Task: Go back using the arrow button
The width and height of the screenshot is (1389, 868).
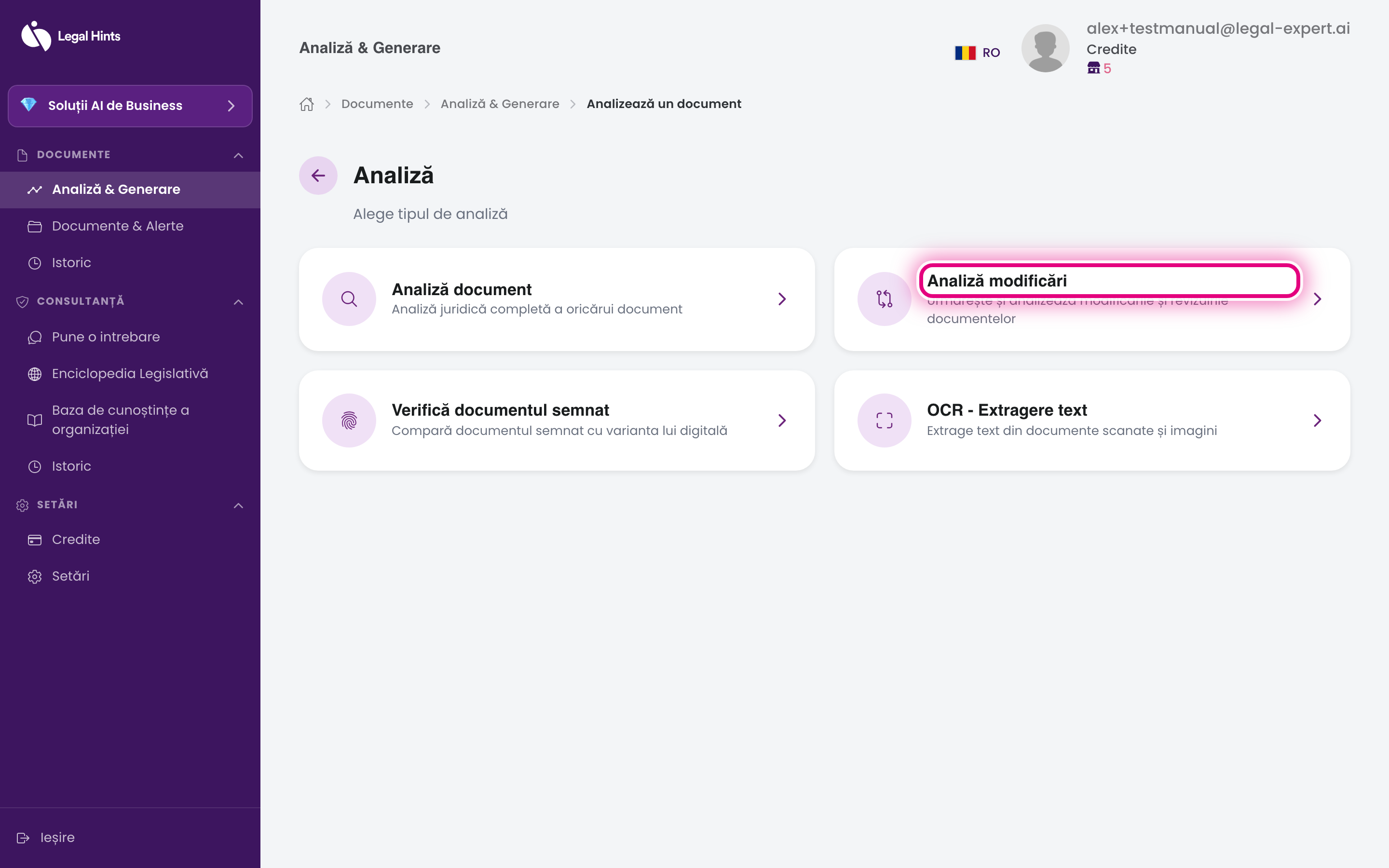Action: pyautogui.click(x=318, y=176)
